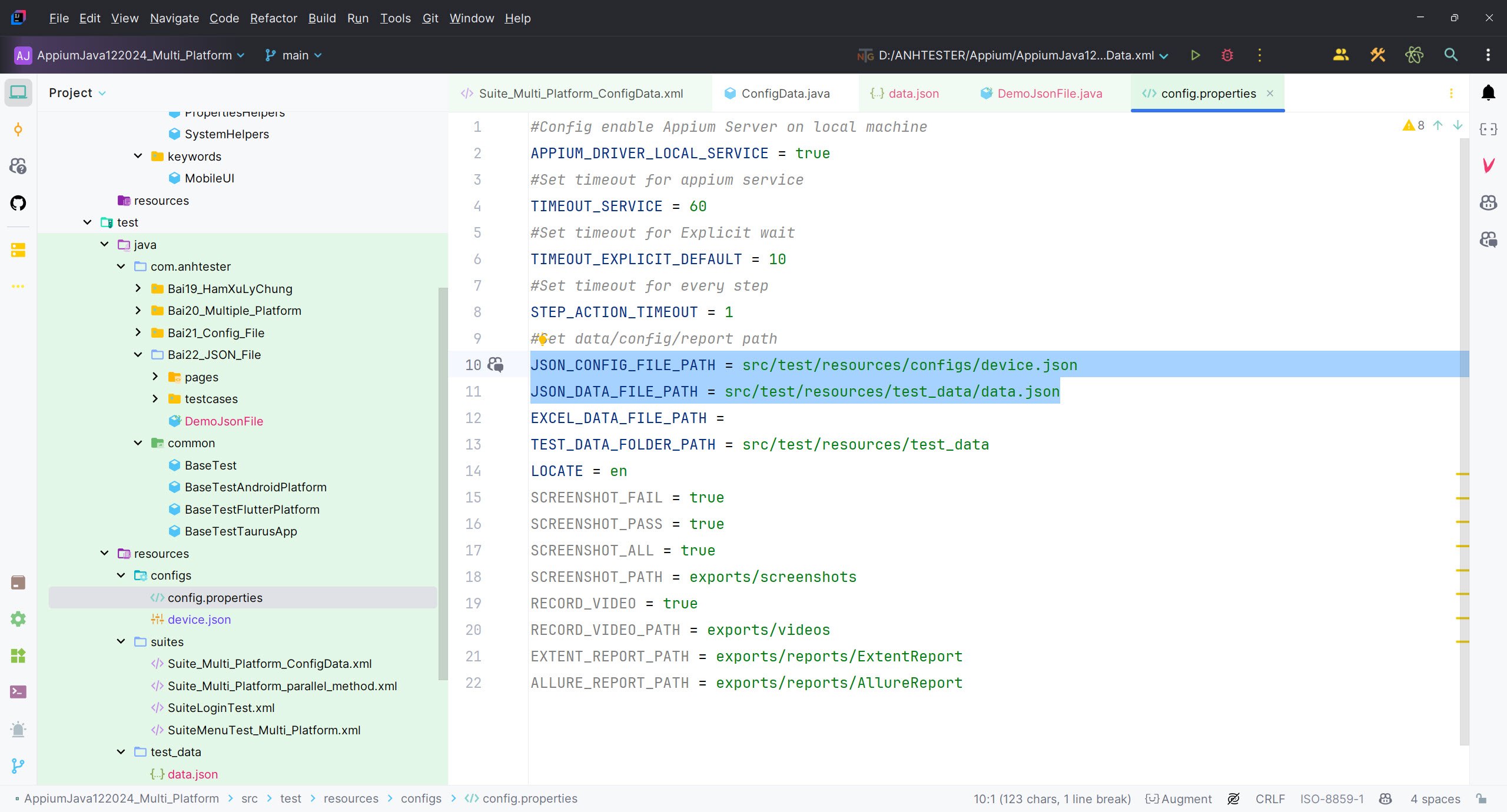Open run configuration dropdown
The image size is (1507, 812).
tap(1013, 55)
